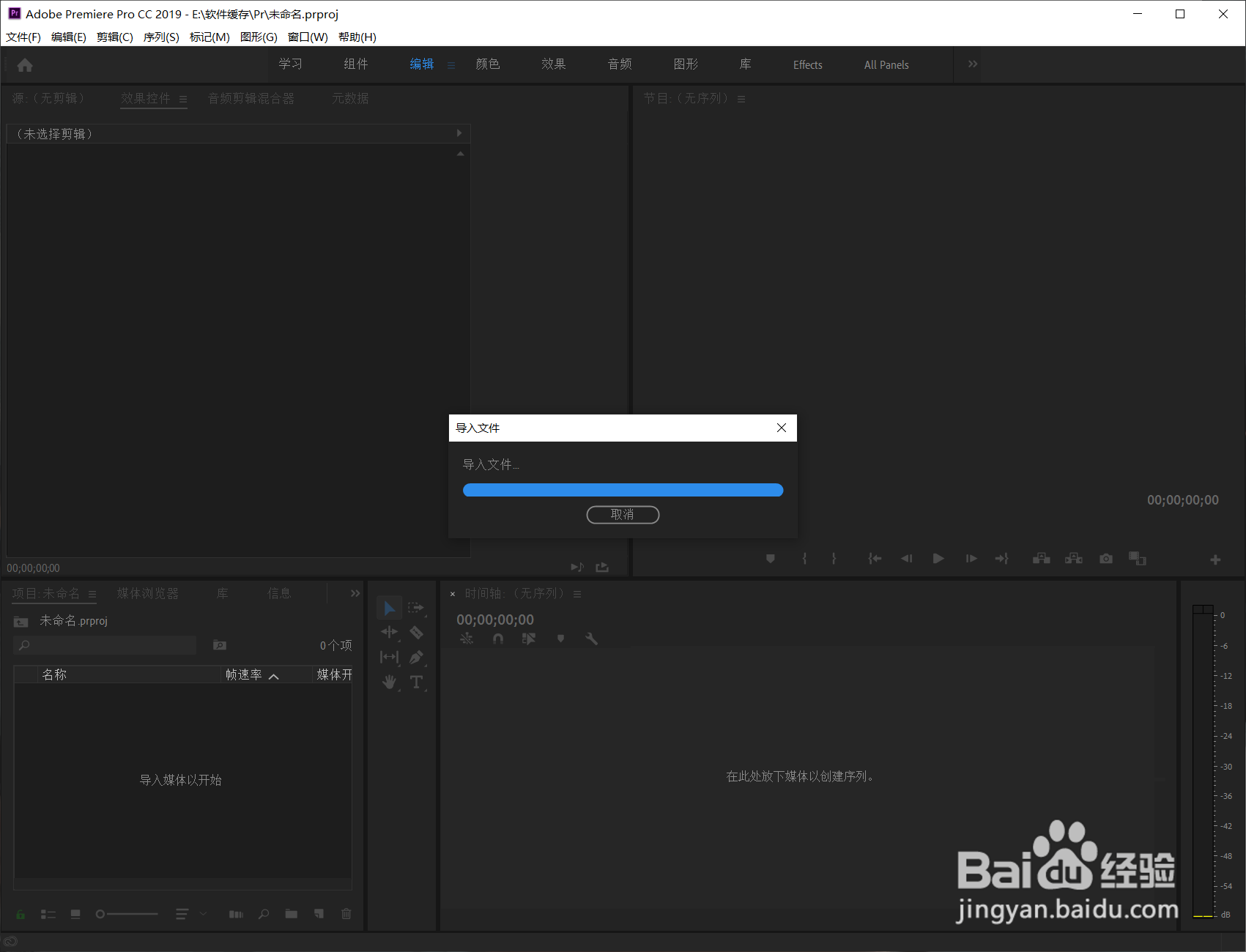Adjust the thumbnail zoom slider
Screen dimensions: 1246x952
click(x=127, y=914)
